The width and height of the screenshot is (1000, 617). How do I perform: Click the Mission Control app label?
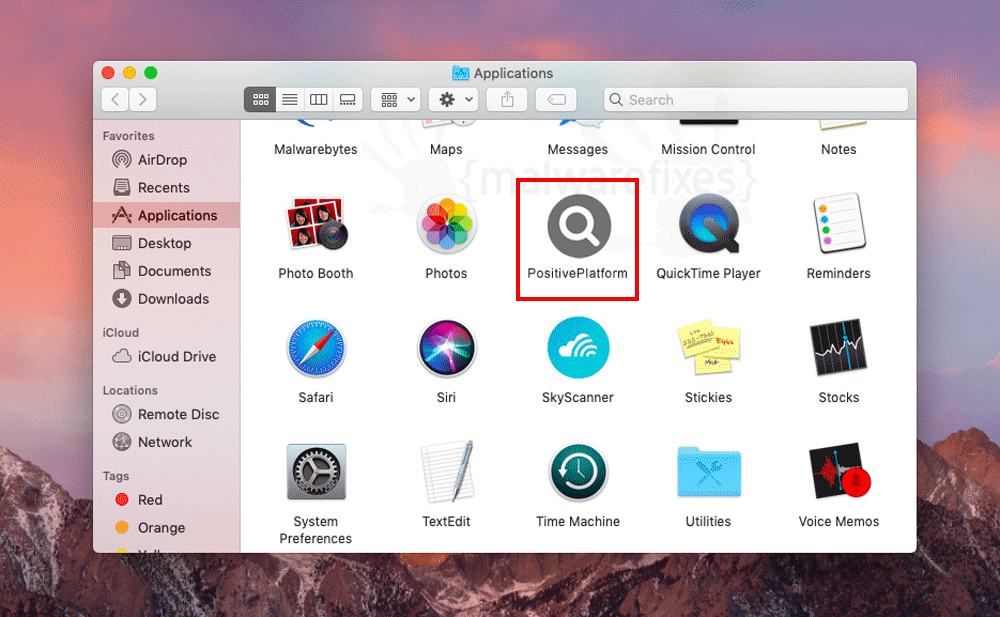[x=708, y=149]
